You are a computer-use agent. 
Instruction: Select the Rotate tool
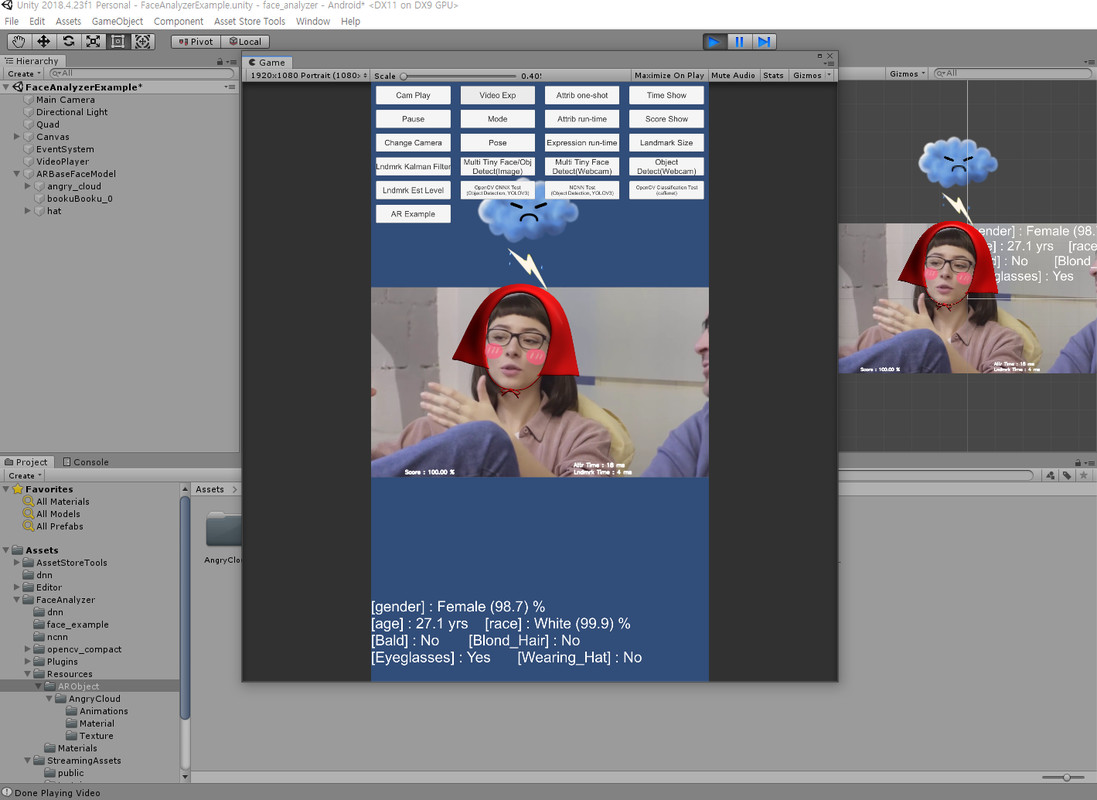[68, 42]
